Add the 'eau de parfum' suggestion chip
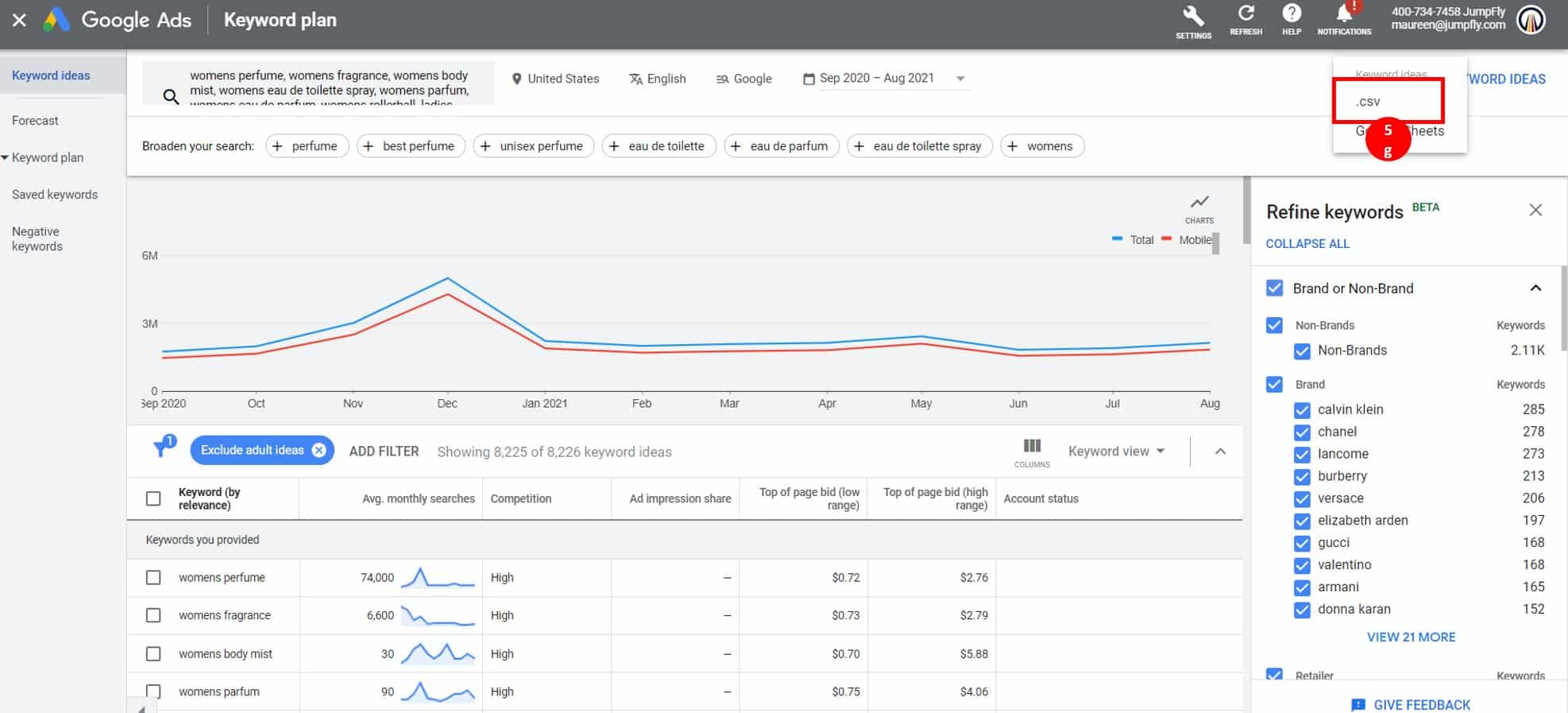1568x713 pixels. point(781,146)
